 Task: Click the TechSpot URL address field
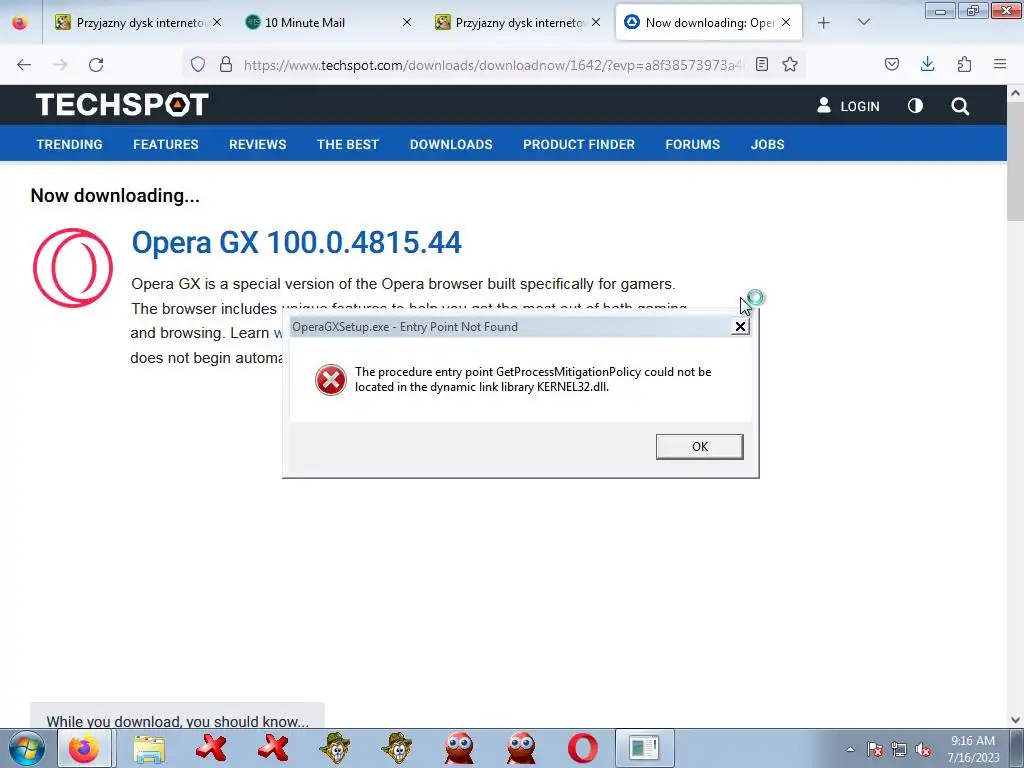pos(493,65)
